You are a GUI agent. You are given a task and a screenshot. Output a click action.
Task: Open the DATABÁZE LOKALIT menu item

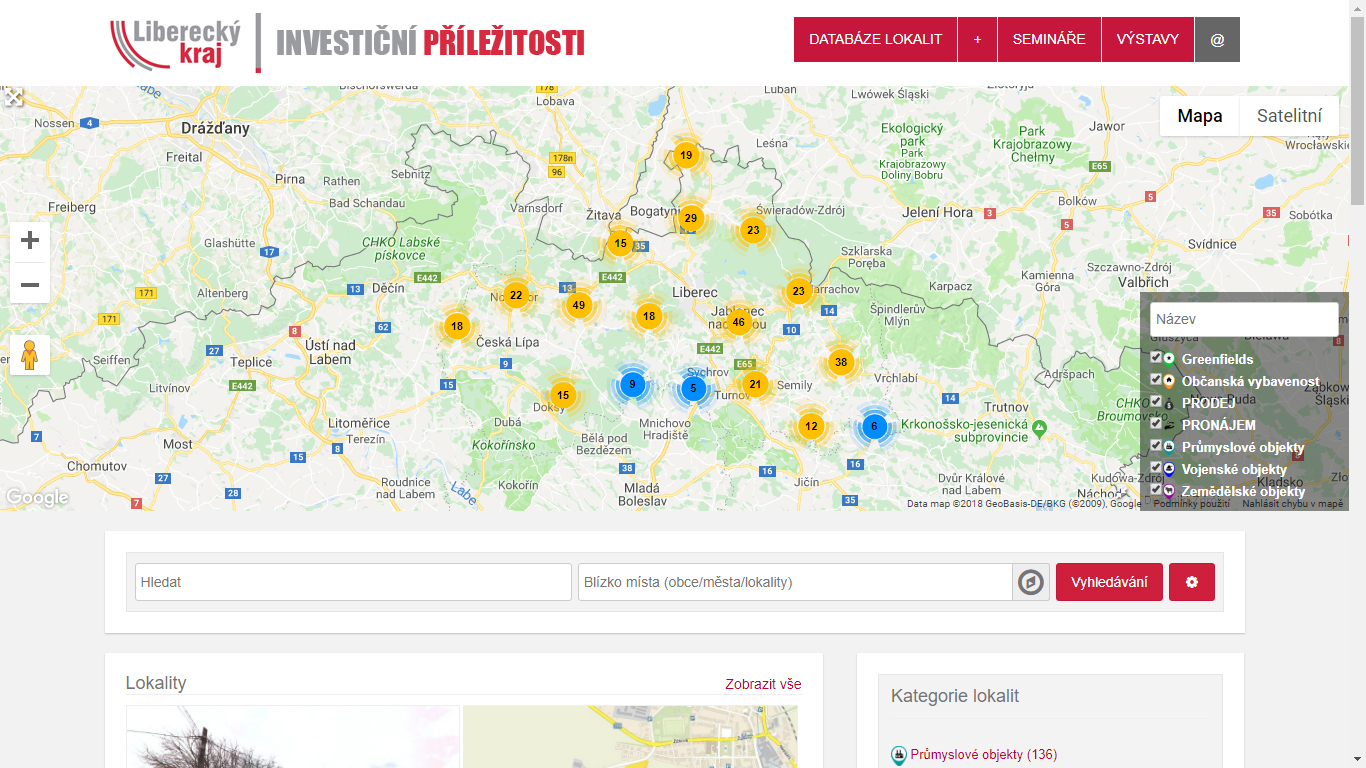click(x=875, y=39)
